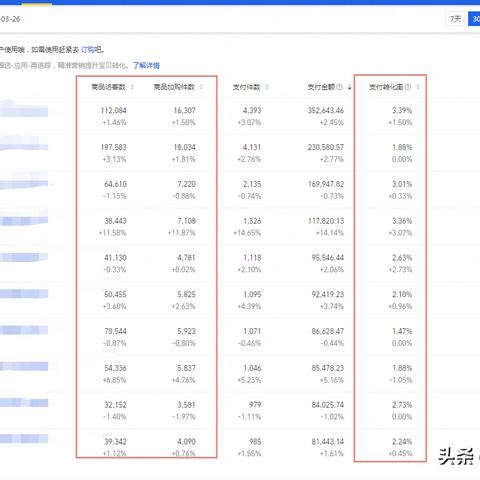The width and height of the screenshot is (480, 480).
Task: Select conversion rate value 2.63%
Action: [x=402, y=257]
